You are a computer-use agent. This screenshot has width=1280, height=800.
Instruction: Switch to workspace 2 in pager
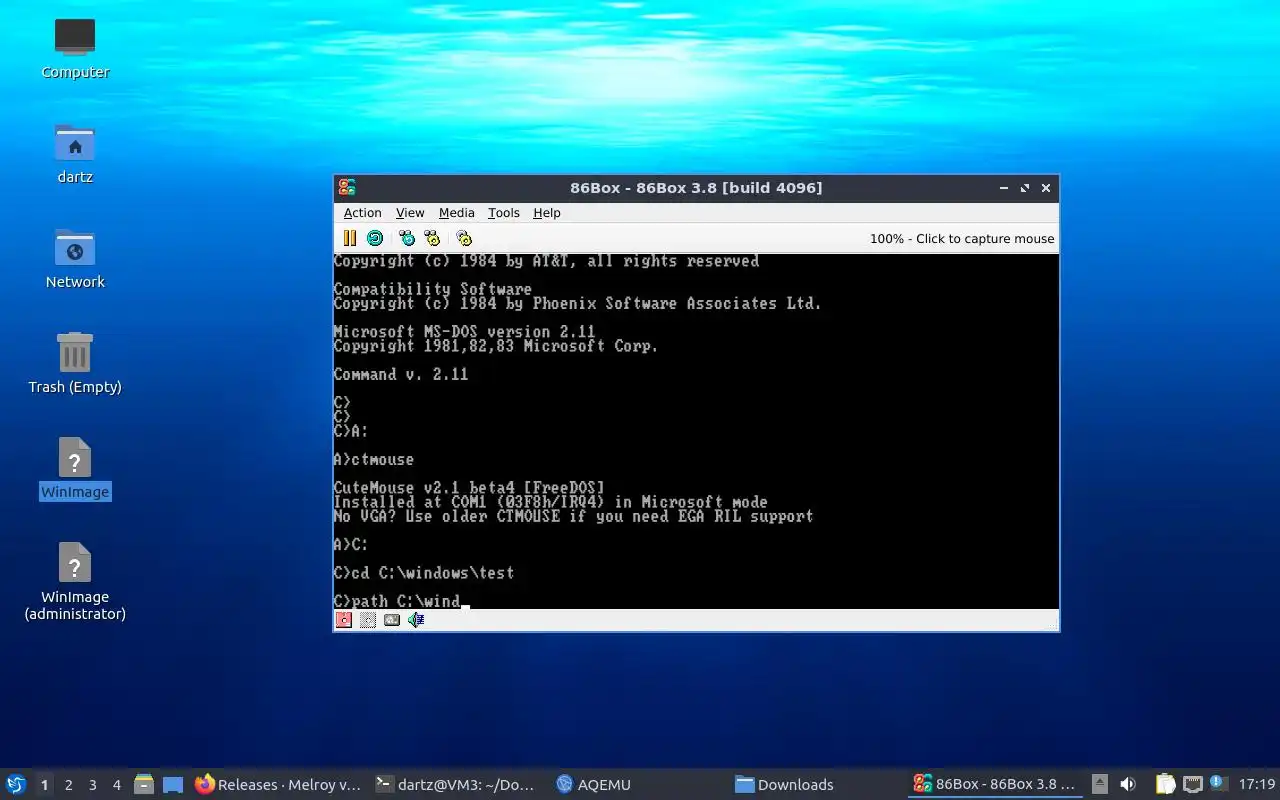coord(68,785)
